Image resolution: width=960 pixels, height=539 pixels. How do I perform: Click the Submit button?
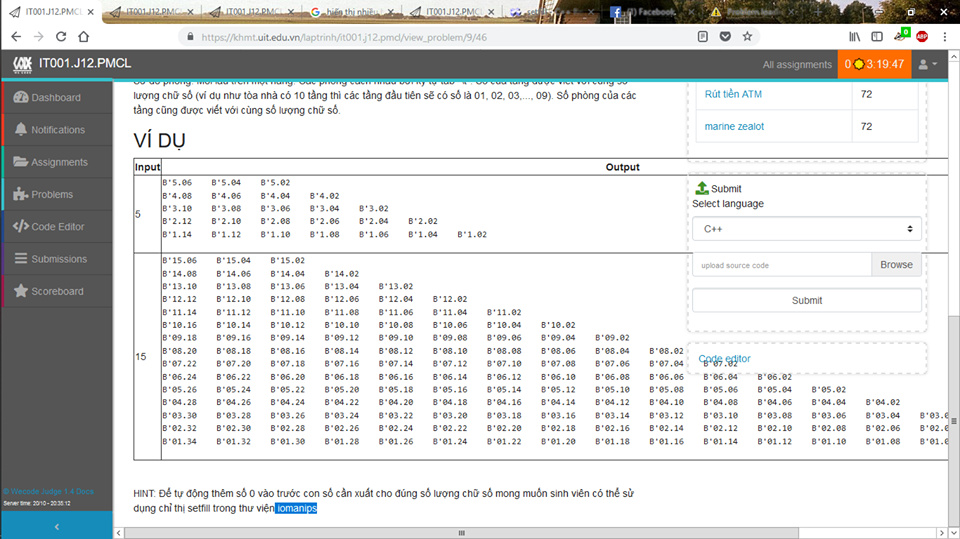pos(806,300)
